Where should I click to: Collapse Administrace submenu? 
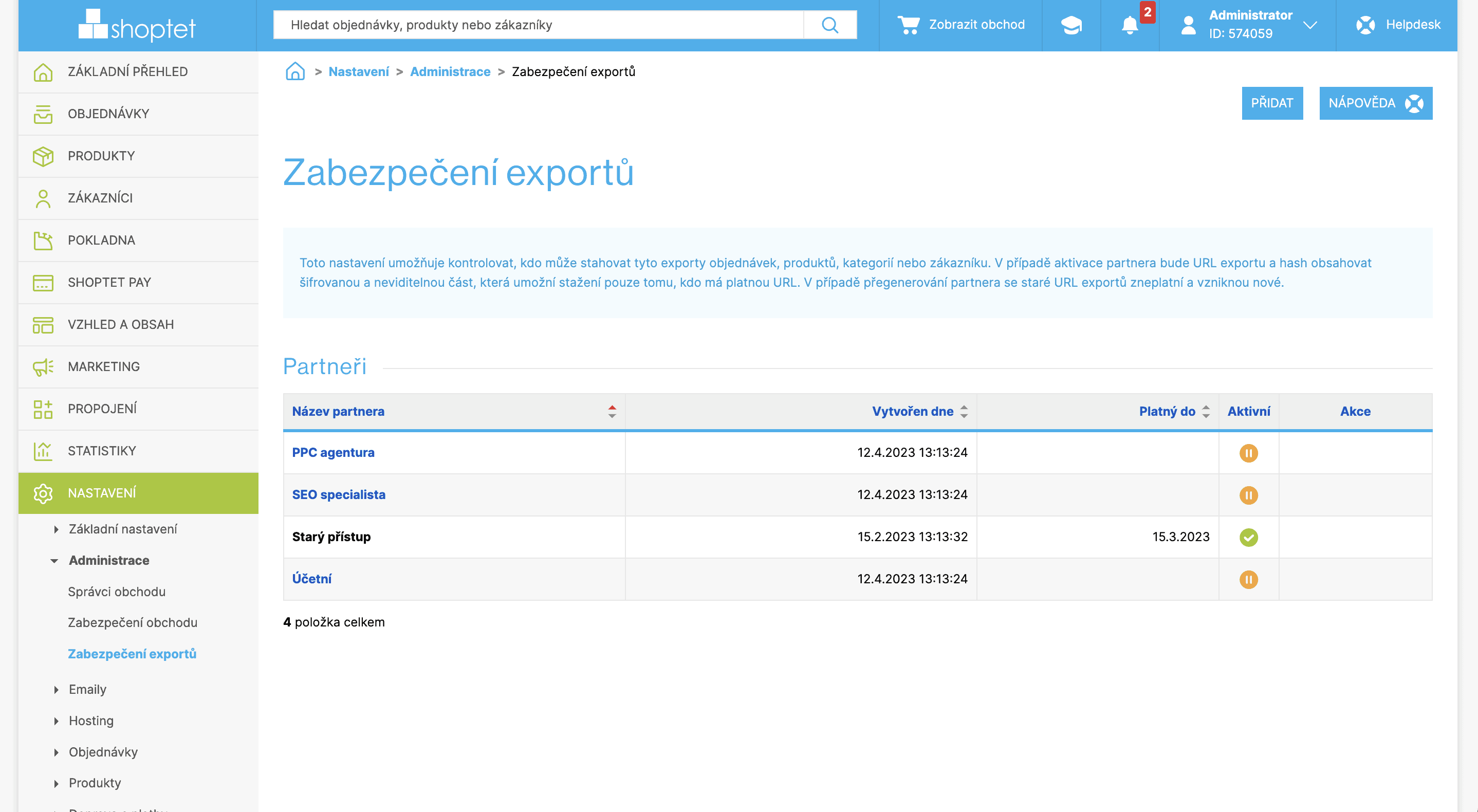pyautogui.click(x=54, y=561)
